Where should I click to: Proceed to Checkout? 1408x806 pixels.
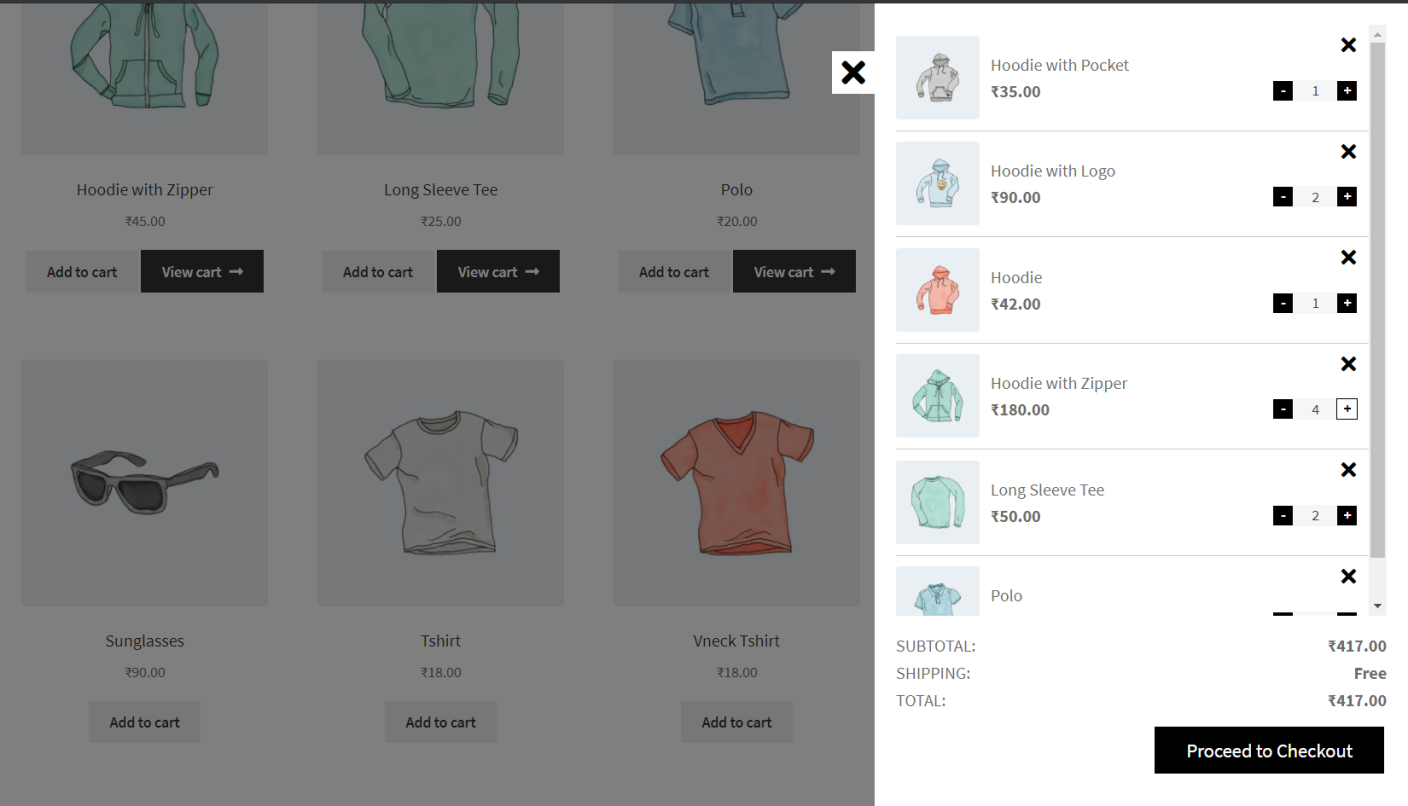[x=1268, y=750]
